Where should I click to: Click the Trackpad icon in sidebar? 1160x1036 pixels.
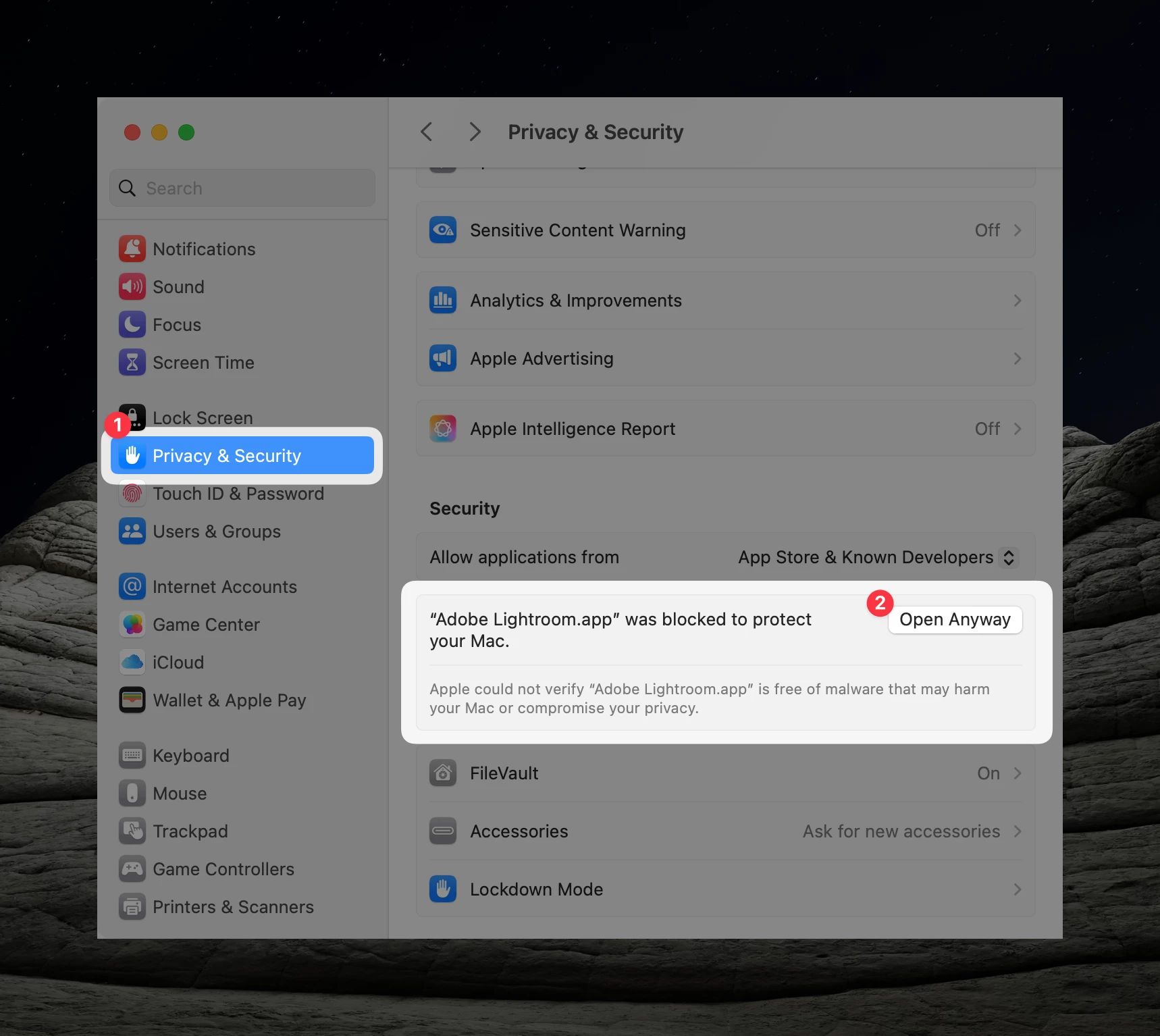pos(132,831)
